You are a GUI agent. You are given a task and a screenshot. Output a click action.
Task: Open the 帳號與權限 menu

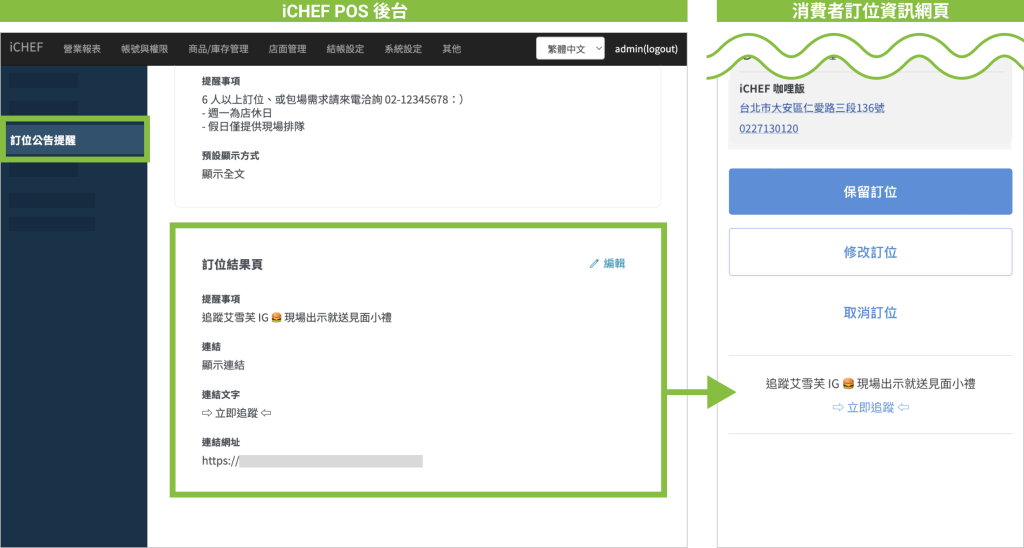(144, 49)
